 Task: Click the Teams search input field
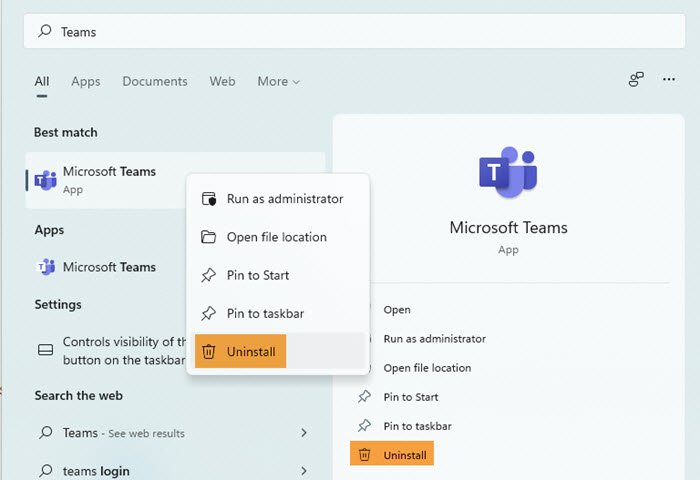click(x=354, y=31)
